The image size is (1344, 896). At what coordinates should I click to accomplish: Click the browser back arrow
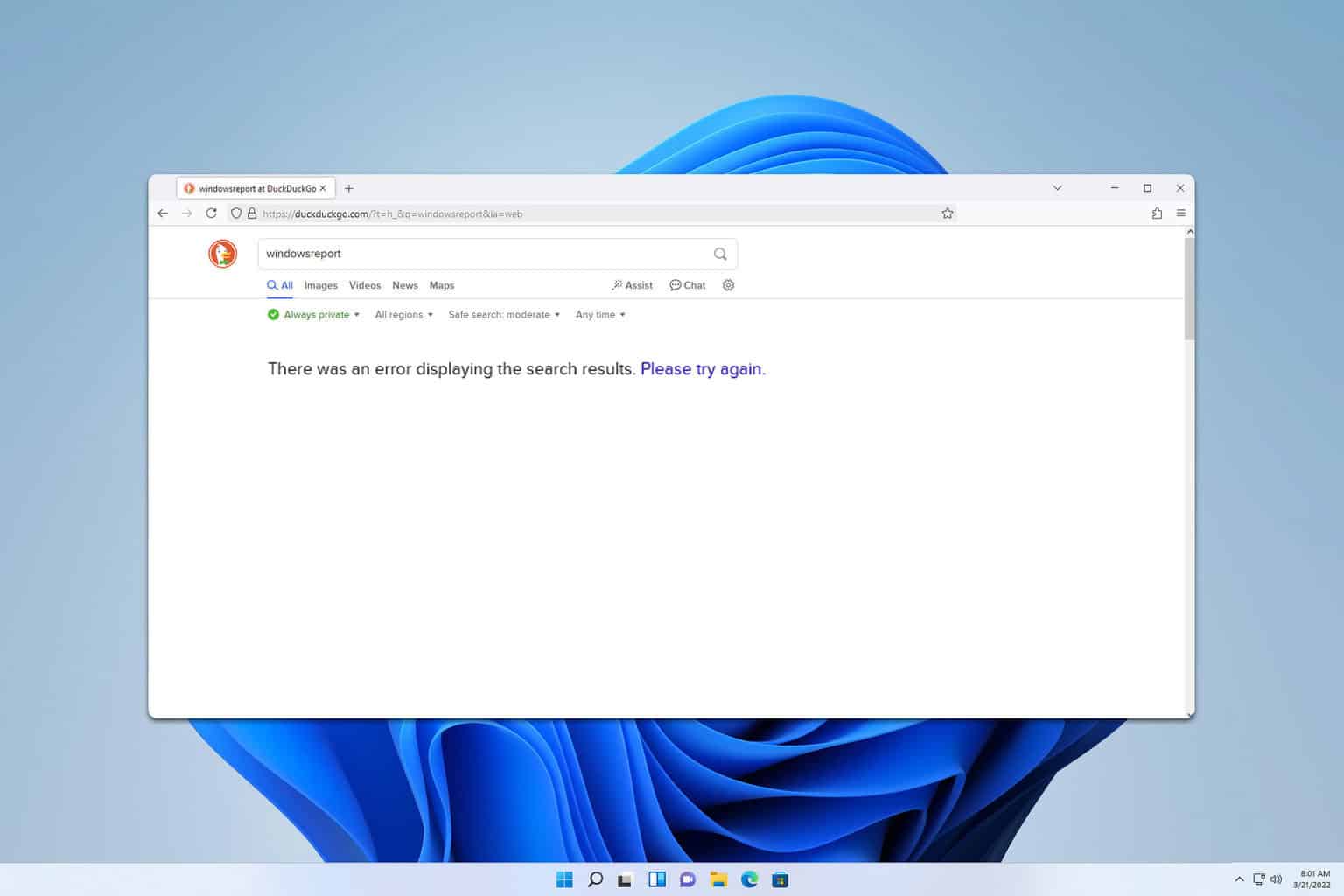pyautogui.click(x=163, y=213)
